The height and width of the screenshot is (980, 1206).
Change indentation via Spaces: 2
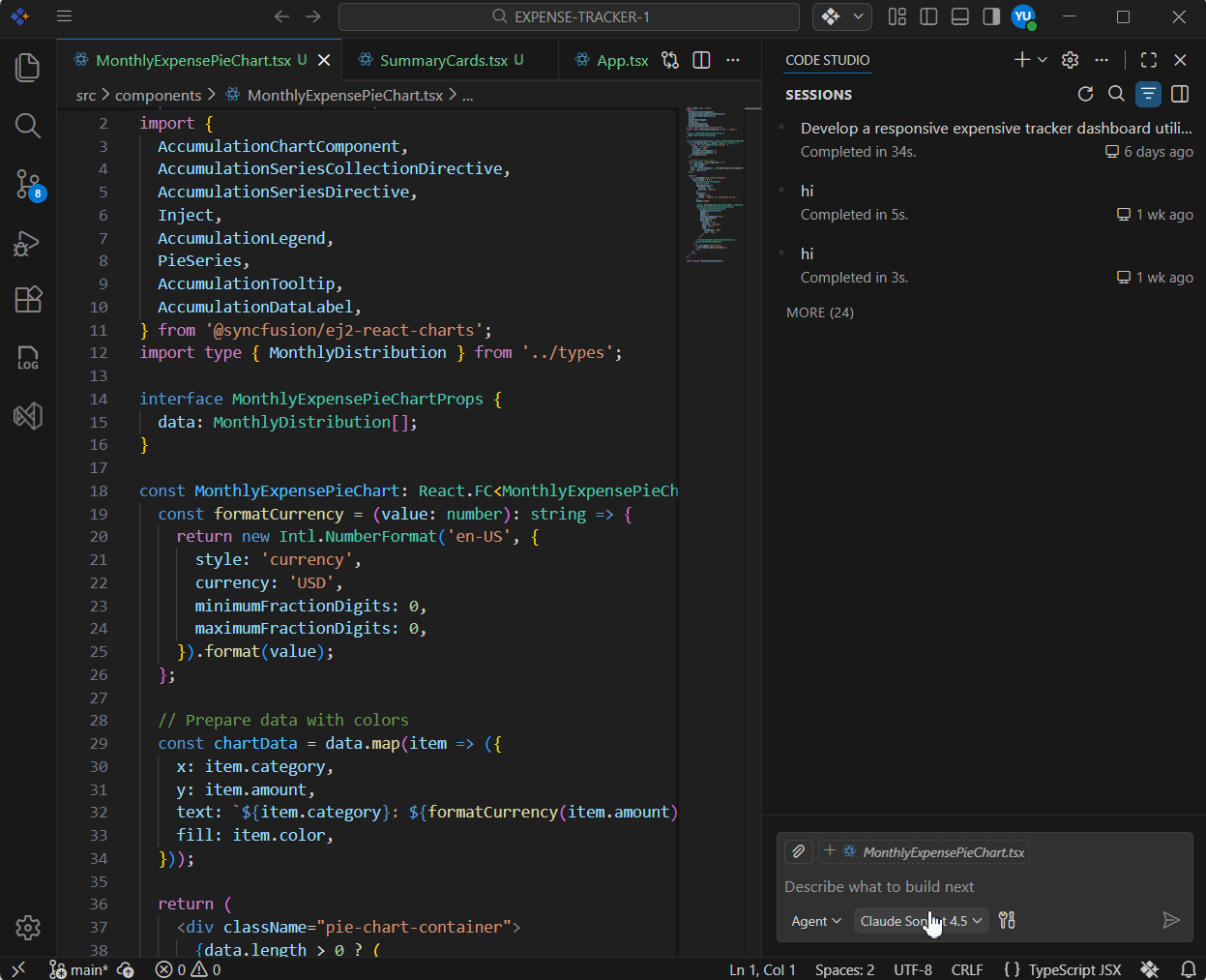[844, 969]
